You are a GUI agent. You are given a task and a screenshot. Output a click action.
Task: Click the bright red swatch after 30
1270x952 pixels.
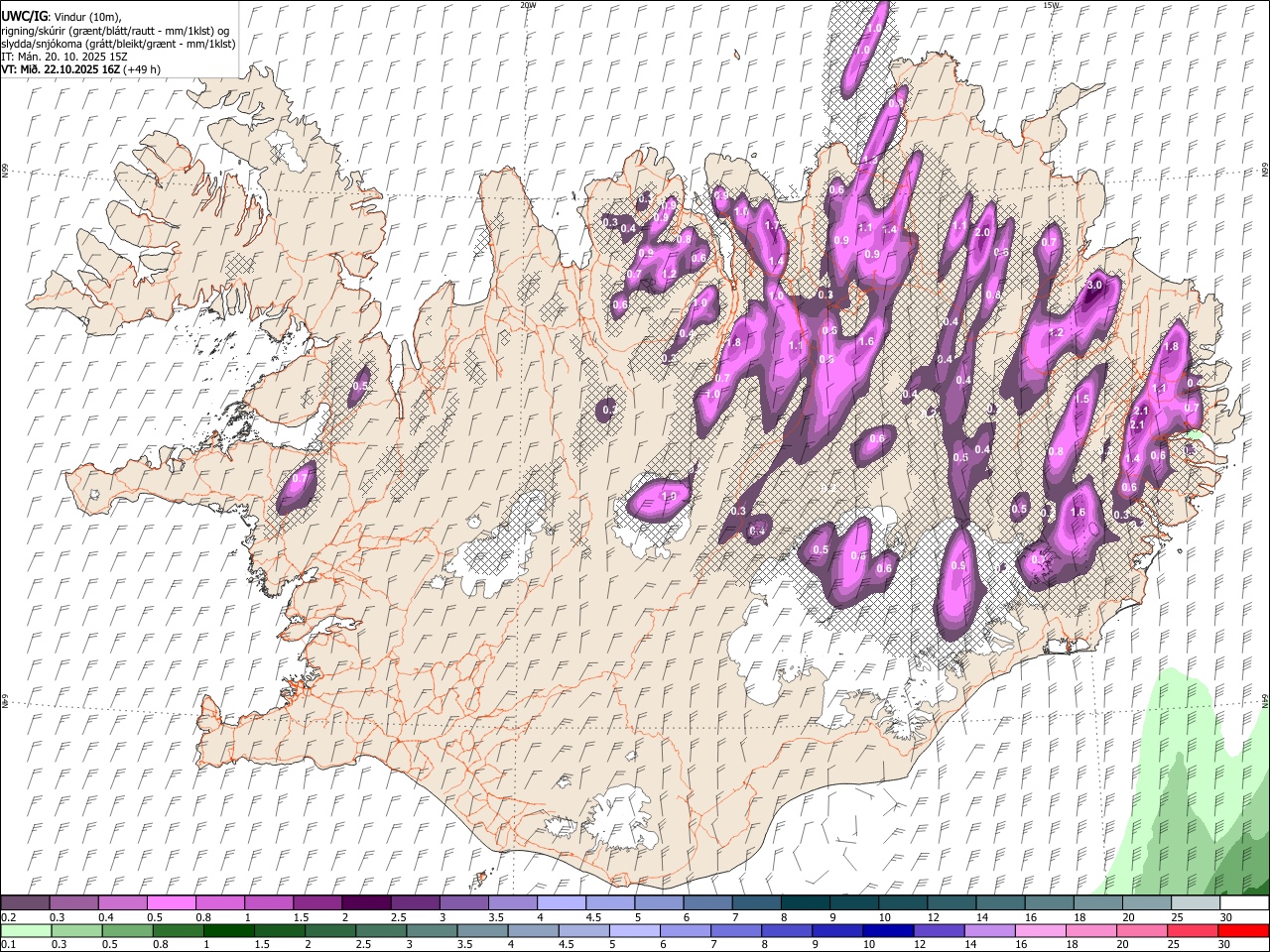coord(1242,930)
